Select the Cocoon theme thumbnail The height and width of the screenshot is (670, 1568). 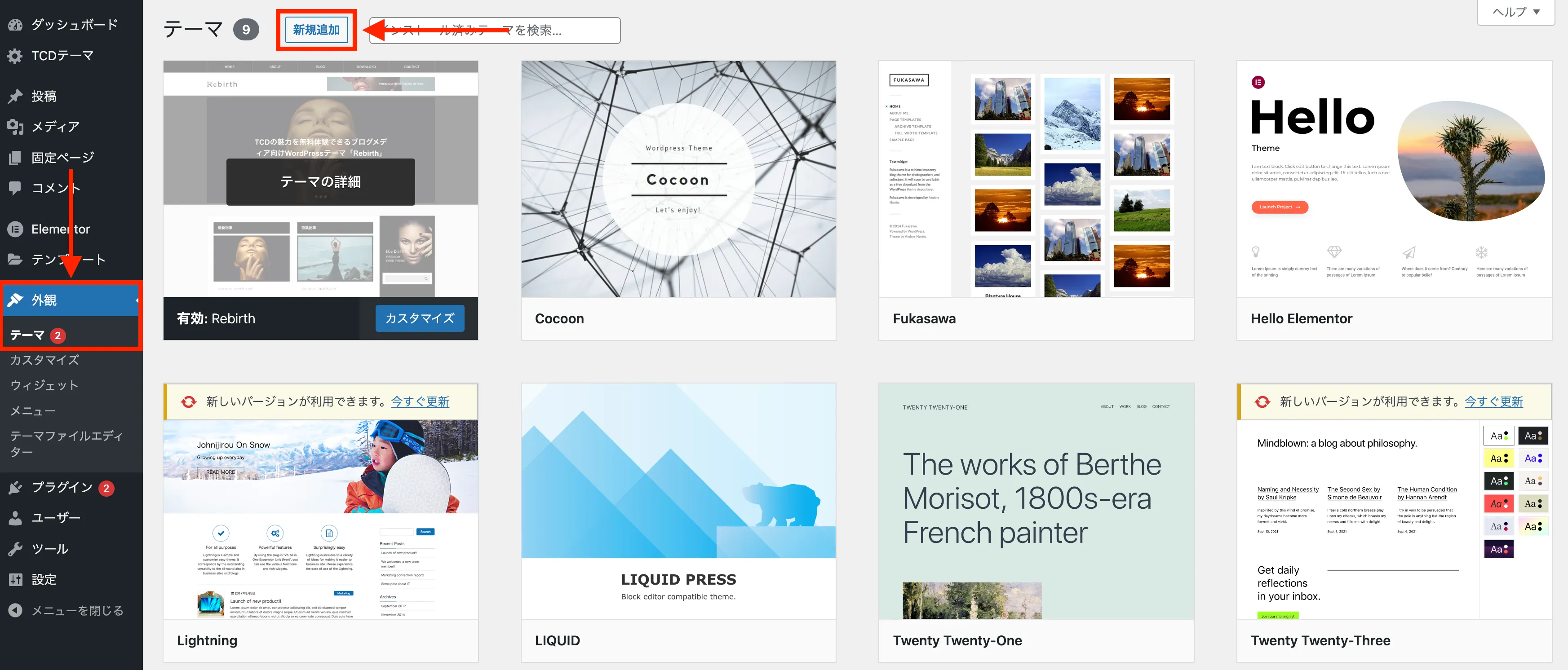tap(678, 179)
